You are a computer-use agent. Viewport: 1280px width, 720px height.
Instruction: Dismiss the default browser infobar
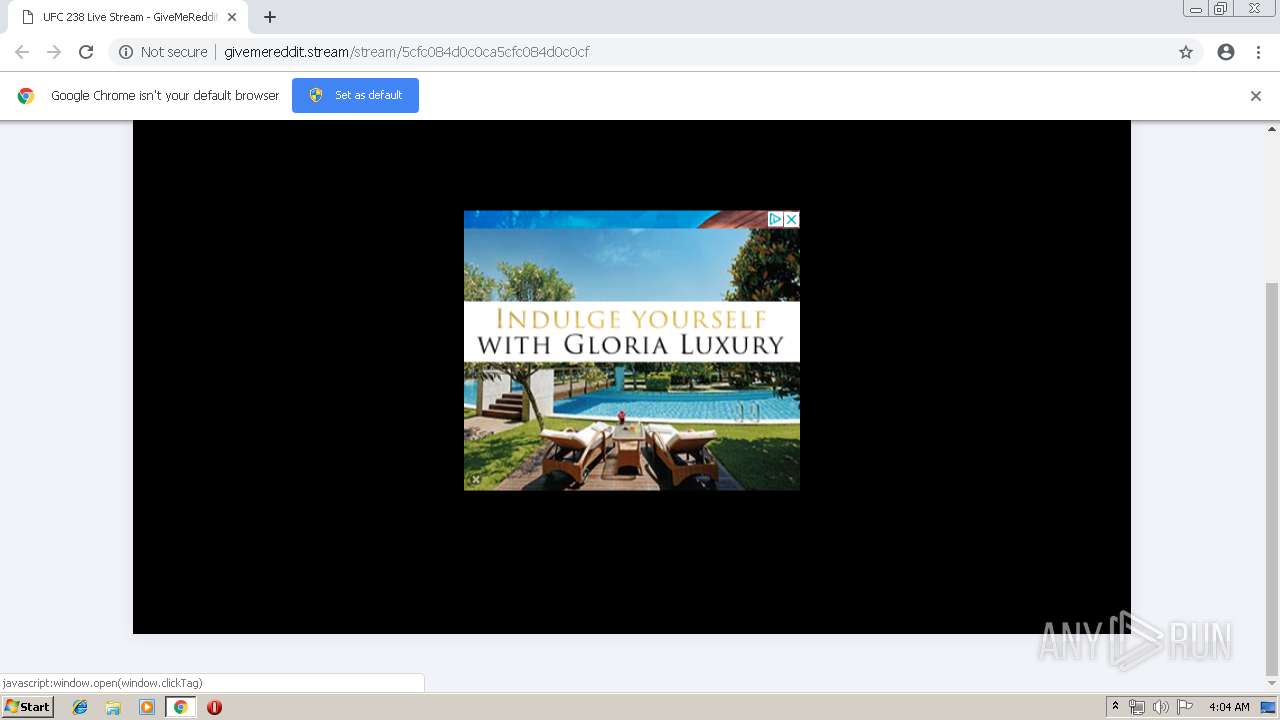[x=1256, y=96]
